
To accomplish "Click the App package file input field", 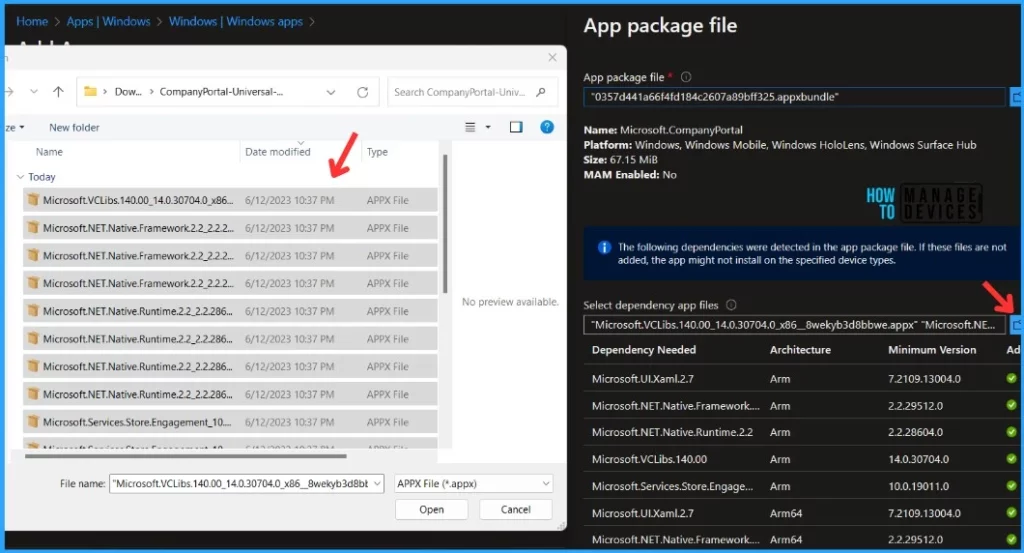I will 794,97.
